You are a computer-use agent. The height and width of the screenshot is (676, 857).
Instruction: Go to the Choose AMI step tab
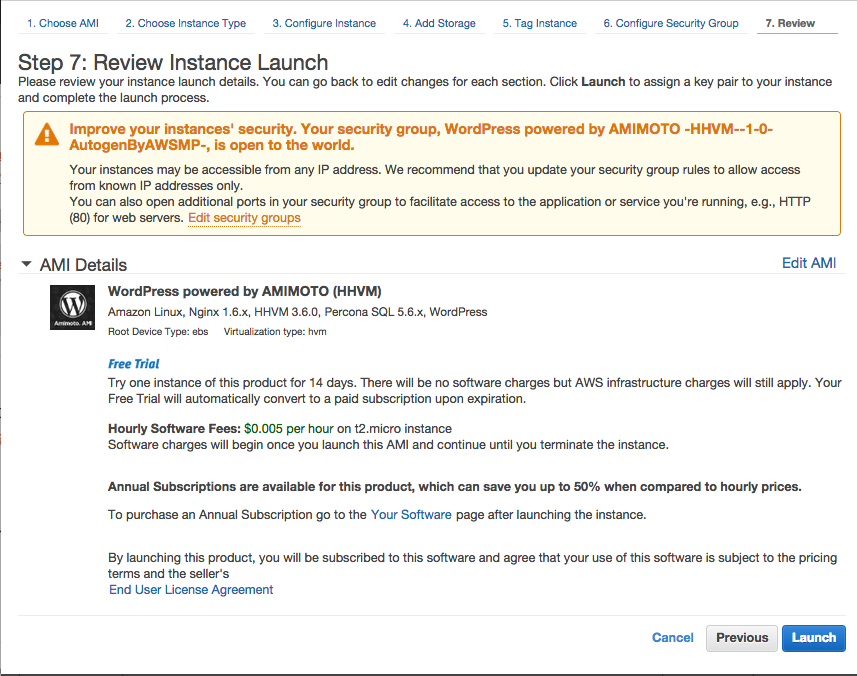click(63, 23)
